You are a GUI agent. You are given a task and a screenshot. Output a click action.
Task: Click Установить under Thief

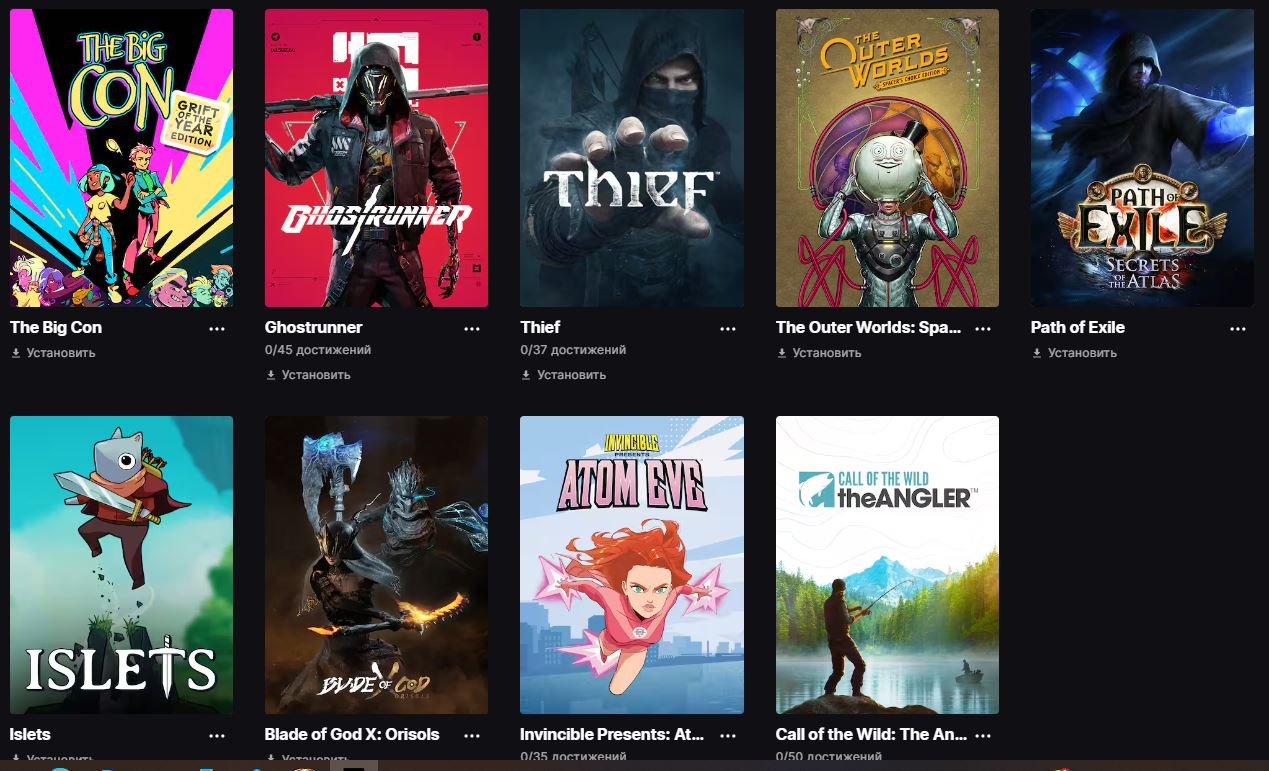[x=563, y=375]
